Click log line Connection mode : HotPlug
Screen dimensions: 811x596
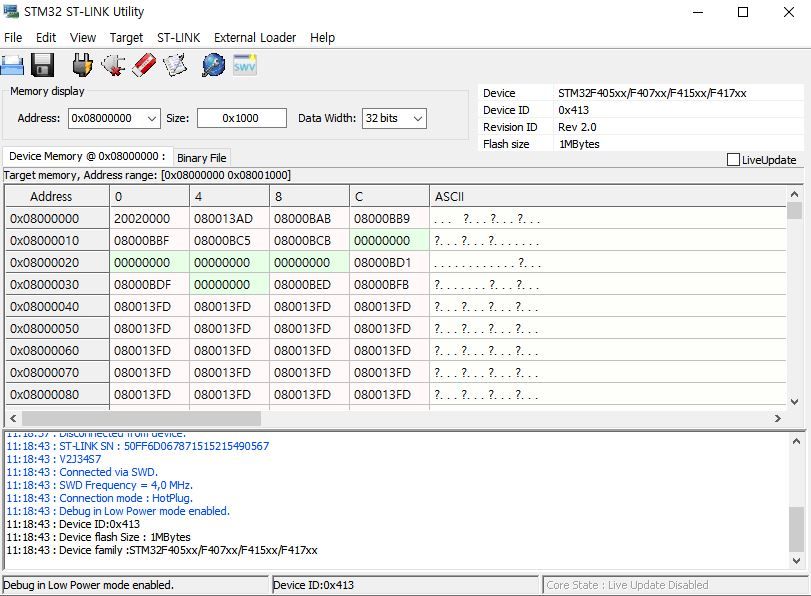coord(99,498)
